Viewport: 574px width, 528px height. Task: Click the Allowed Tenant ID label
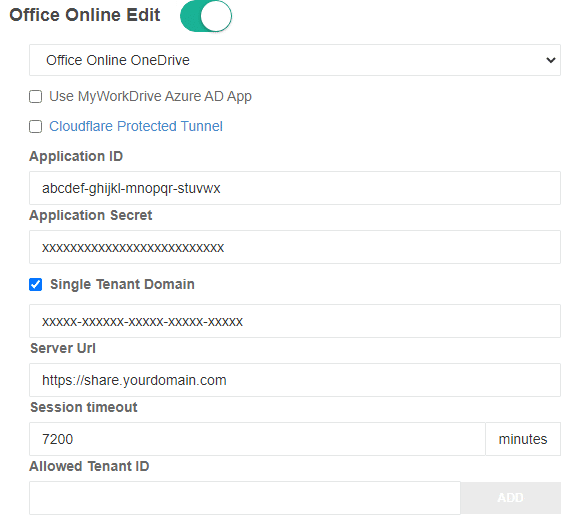[x=89, y=466]
